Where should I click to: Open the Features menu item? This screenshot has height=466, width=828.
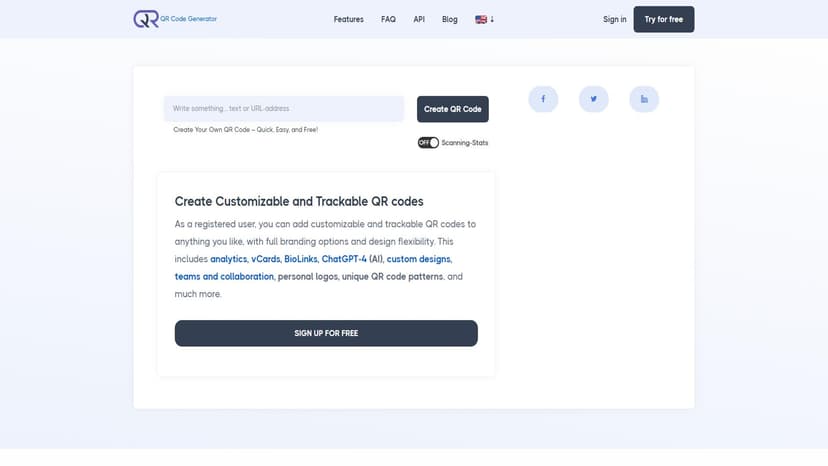349,20
